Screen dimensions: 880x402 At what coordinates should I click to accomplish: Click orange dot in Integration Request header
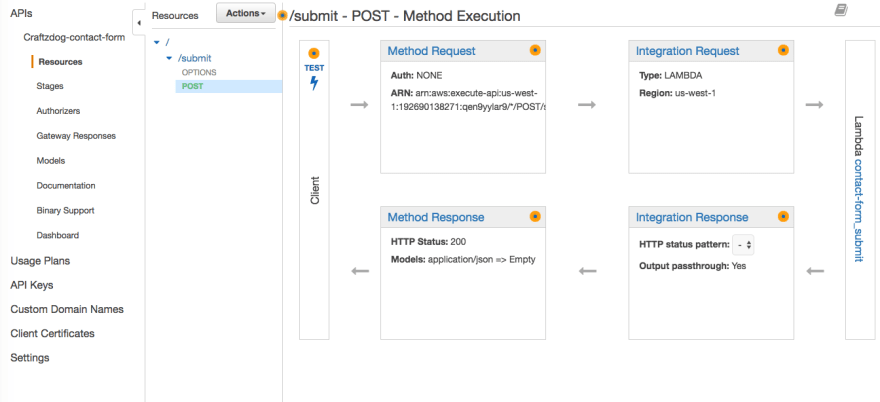tap(783, 50)
